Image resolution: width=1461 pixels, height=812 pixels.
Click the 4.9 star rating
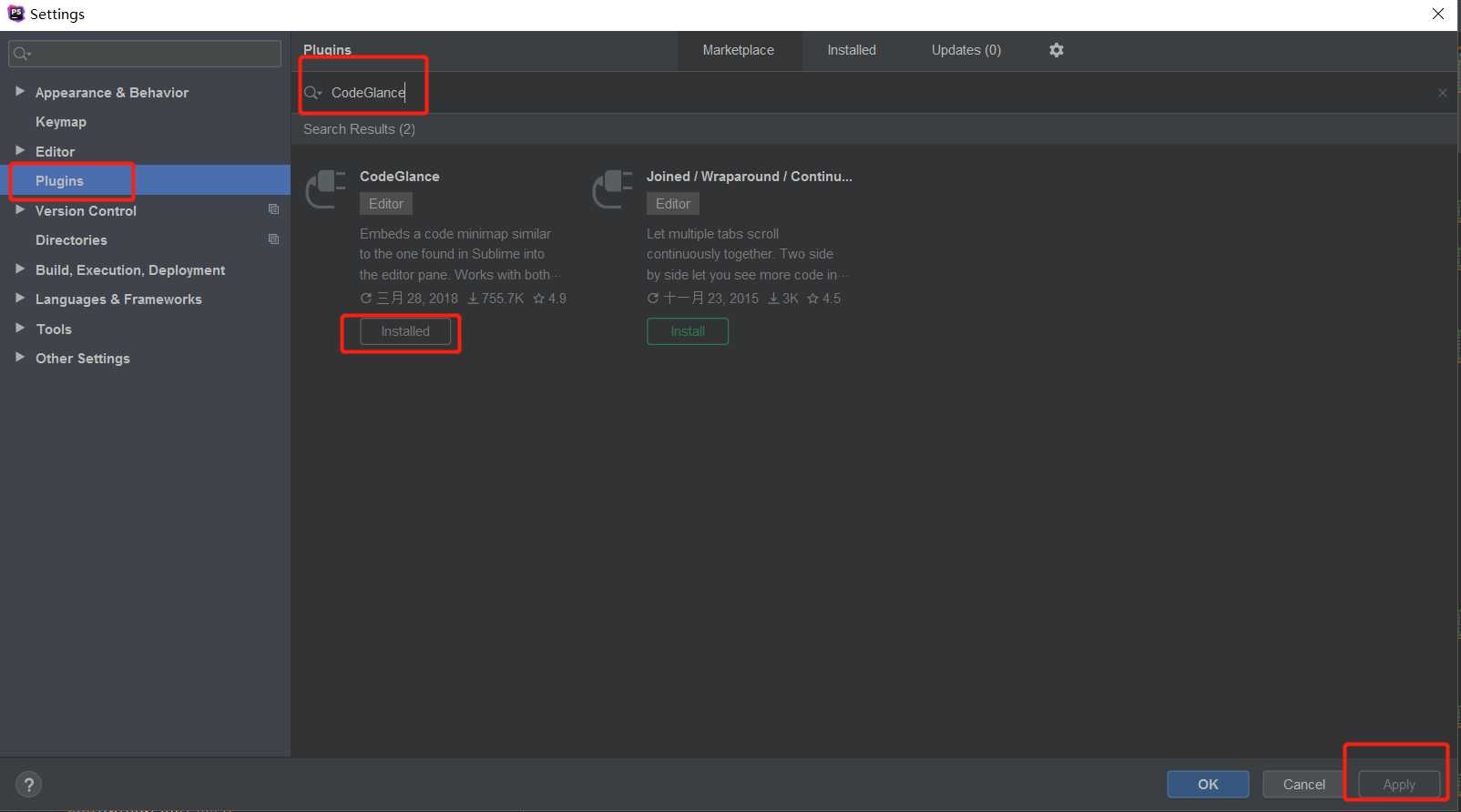pos(550,299)
